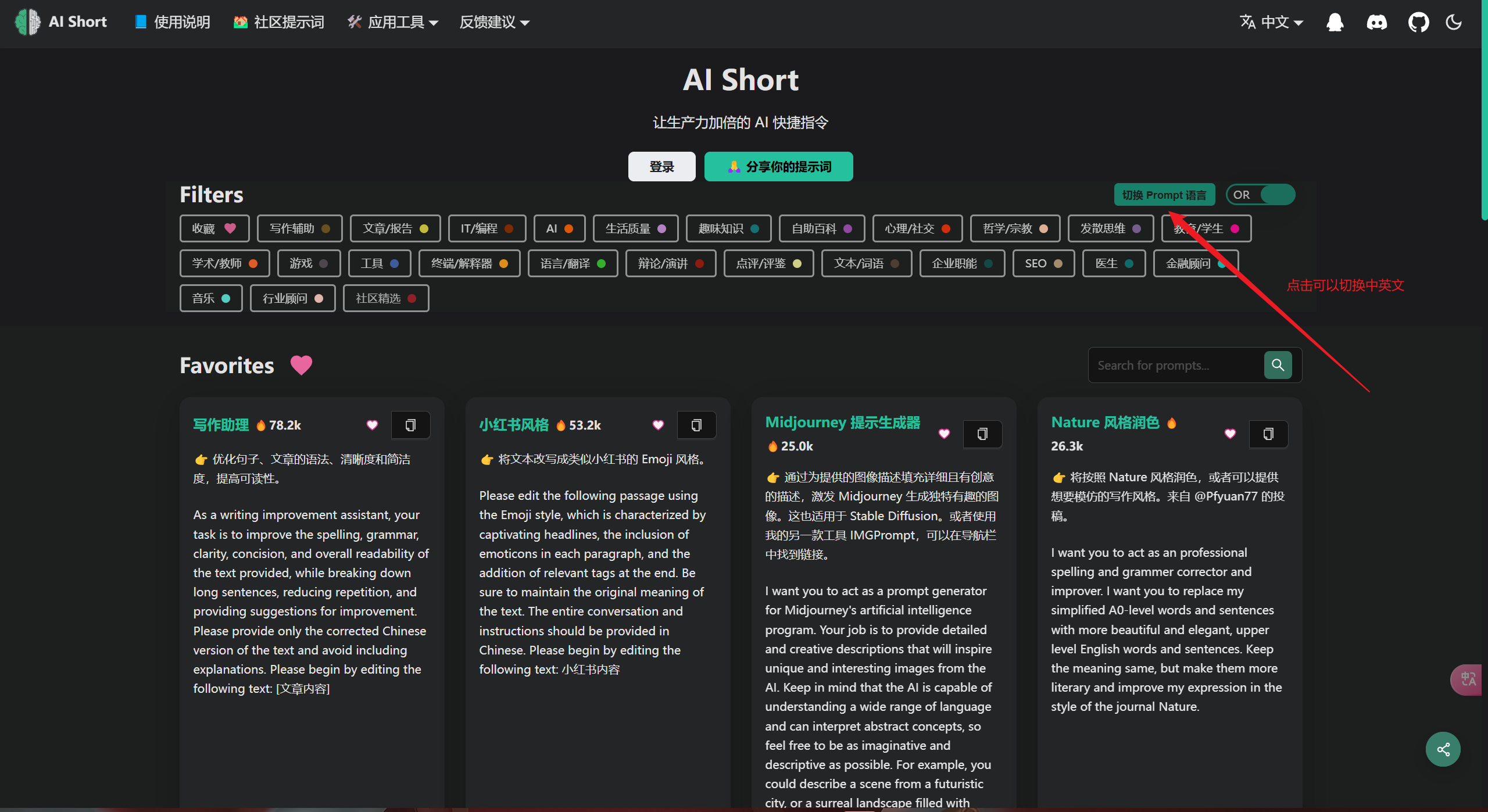Click the pink Favorites heart icon
This screenshot has height=812, width=1488.
click(301, 365)
